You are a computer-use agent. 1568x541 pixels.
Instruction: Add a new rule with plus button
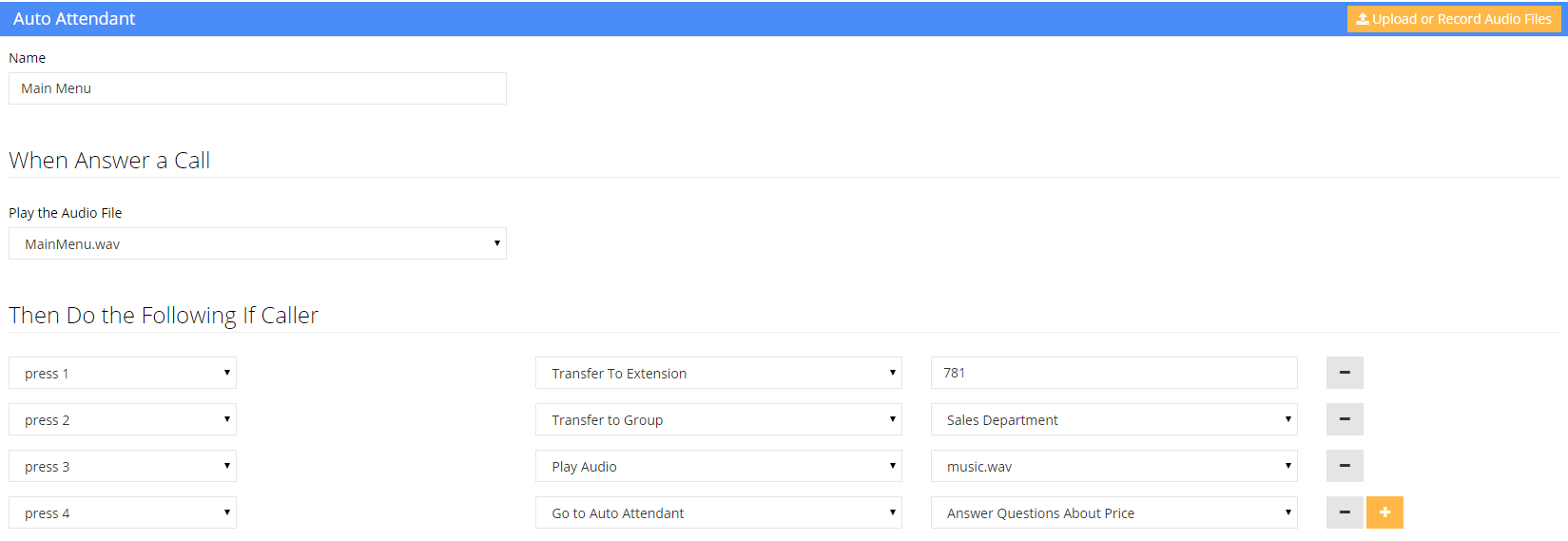1384,512
